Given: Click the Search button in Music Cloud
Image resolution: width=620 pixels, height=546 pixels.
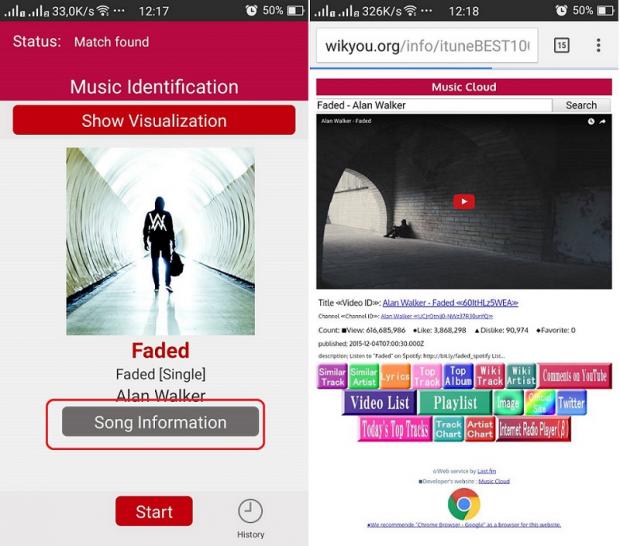Looking at the screenshot, I should click(x=581, y=105).
